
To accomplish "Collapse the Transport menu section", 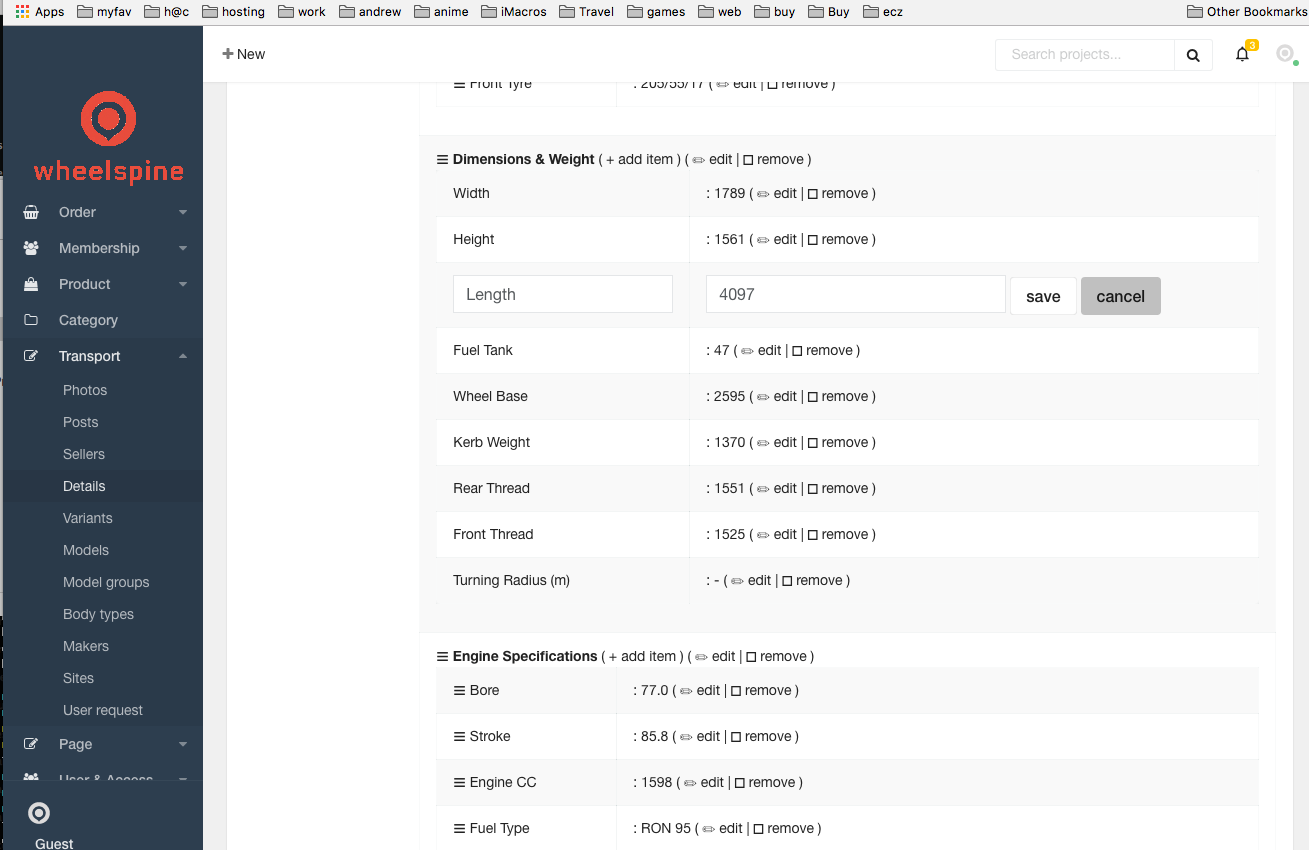I will [182, 356].
